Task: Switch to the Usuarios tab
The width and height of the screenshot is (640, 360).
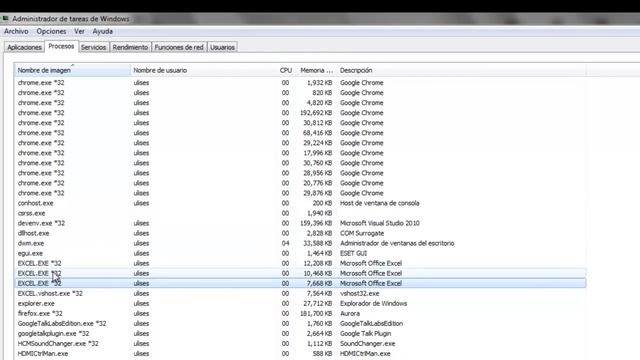Action: tap(222, 47)
